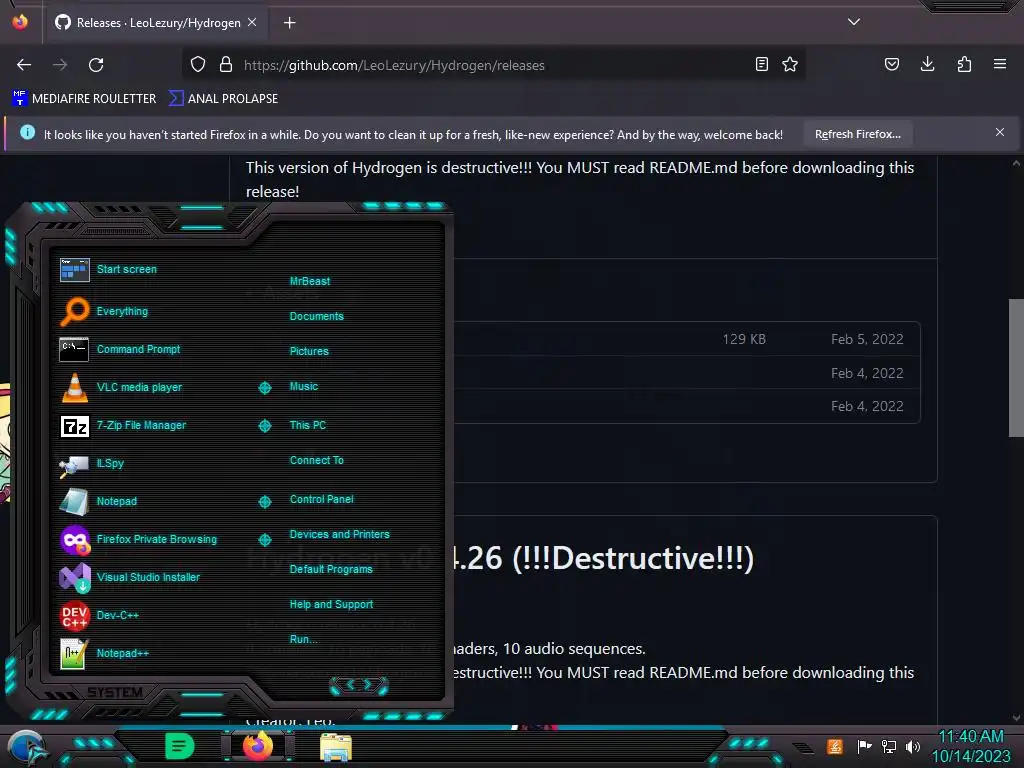
Task: Bookmark this page with star icon
Action: [790, 64]
